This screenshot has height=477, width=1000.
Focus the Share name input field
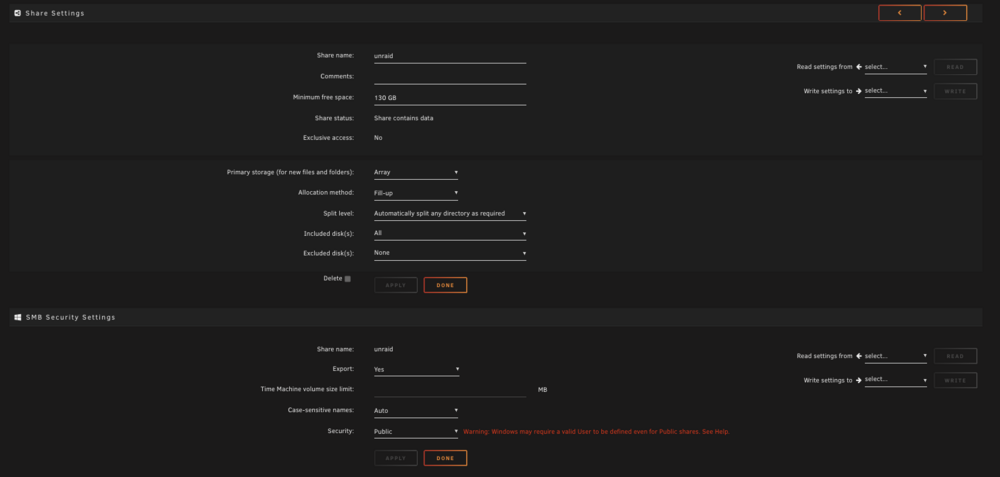click(x=450, y=56)
